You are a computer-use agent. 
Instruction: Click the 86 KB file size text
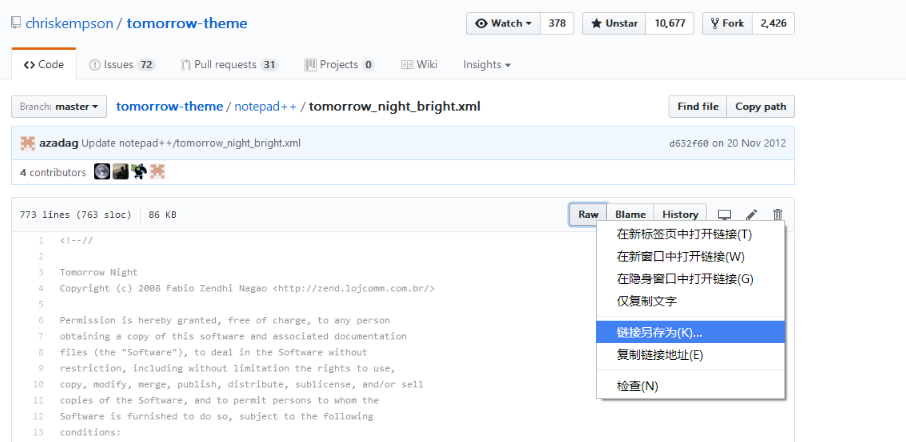(162, 214)
